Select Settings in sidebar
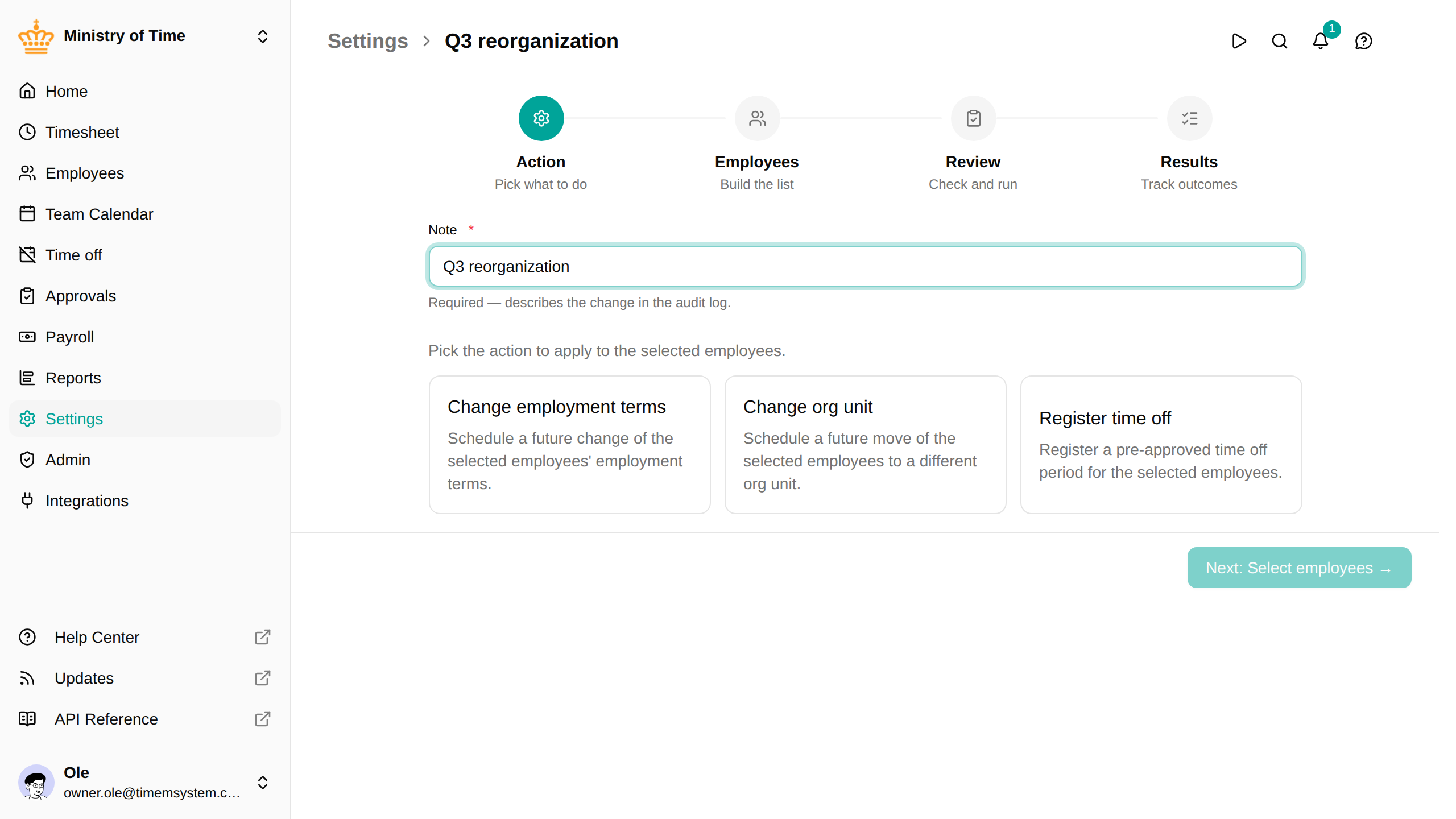1456x819 pixels. coord(145,419)
